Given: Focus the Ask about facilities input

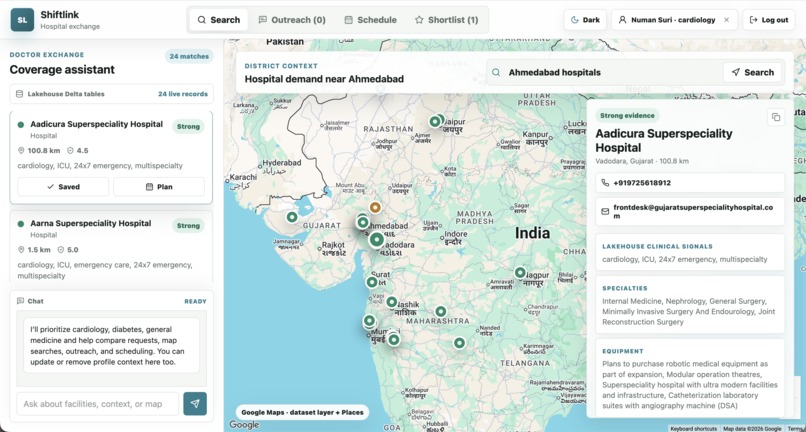Looking at the screenshot, I should tap(98, 404).
